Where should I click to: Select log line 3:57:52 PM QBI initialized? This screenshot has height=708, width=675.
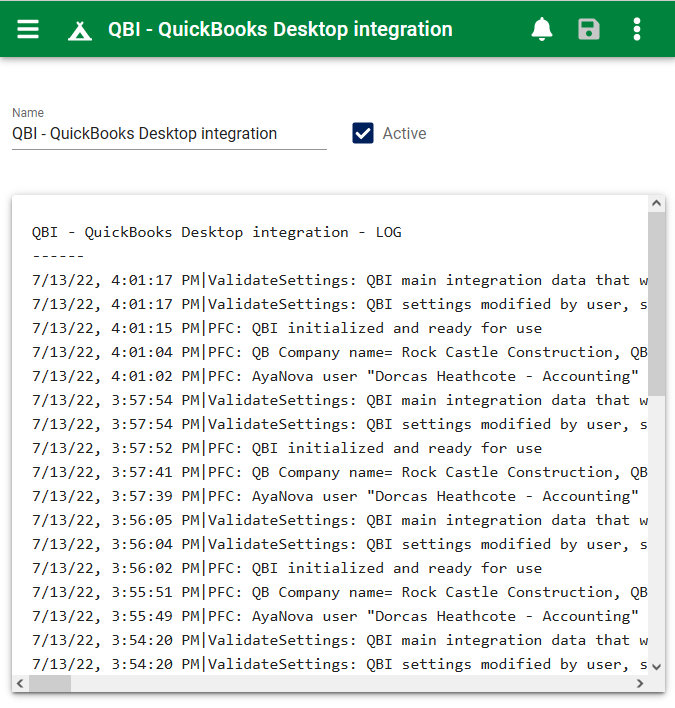(x=287, y=448)
